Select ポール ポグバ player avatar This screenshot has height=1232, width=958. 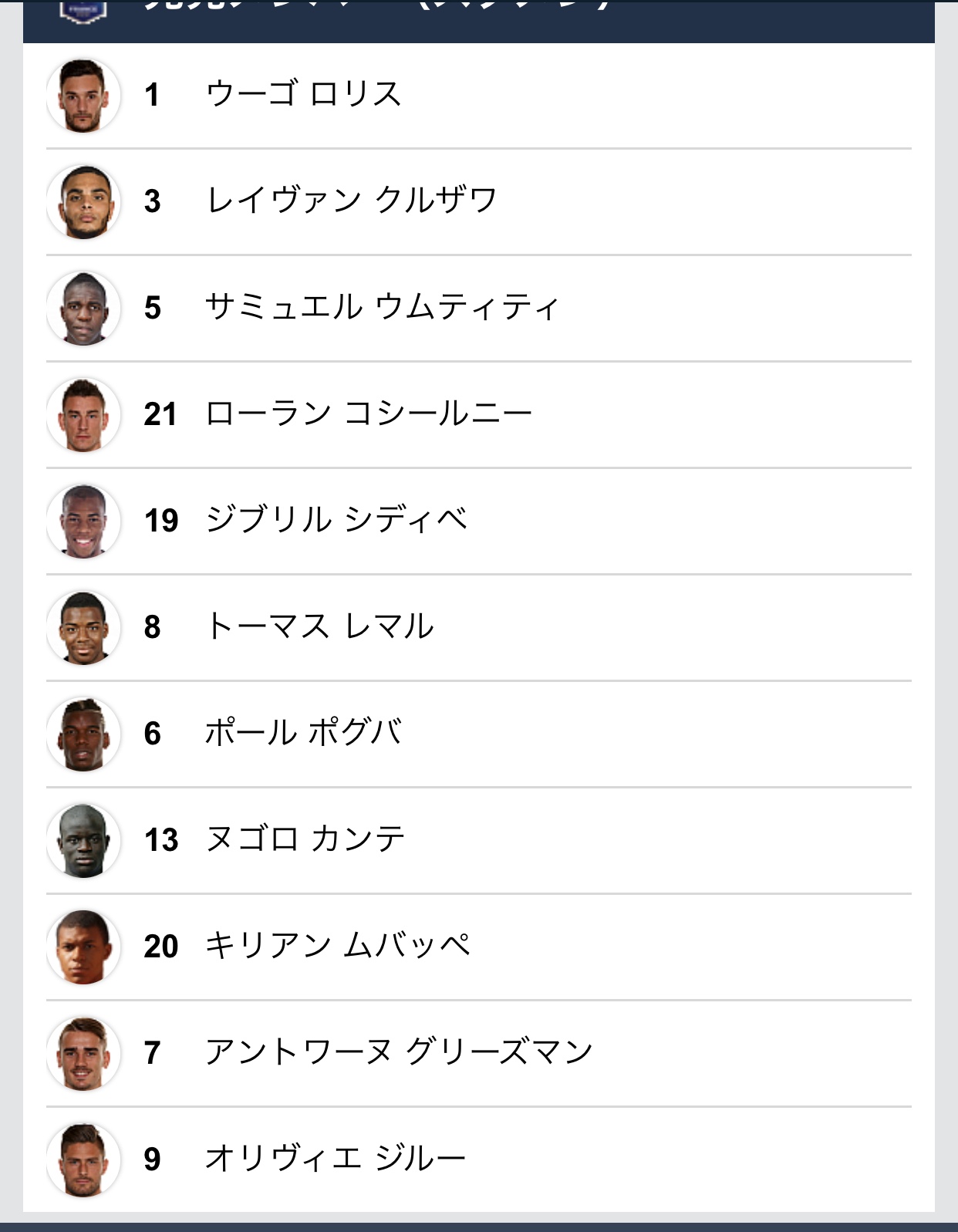coord(83,734)
